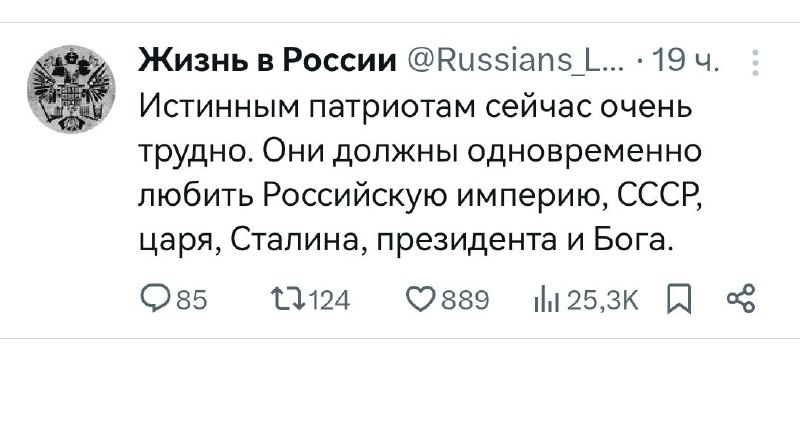View analytics bar chart icon
The image size is (800, 442).
tap(546, 300)
